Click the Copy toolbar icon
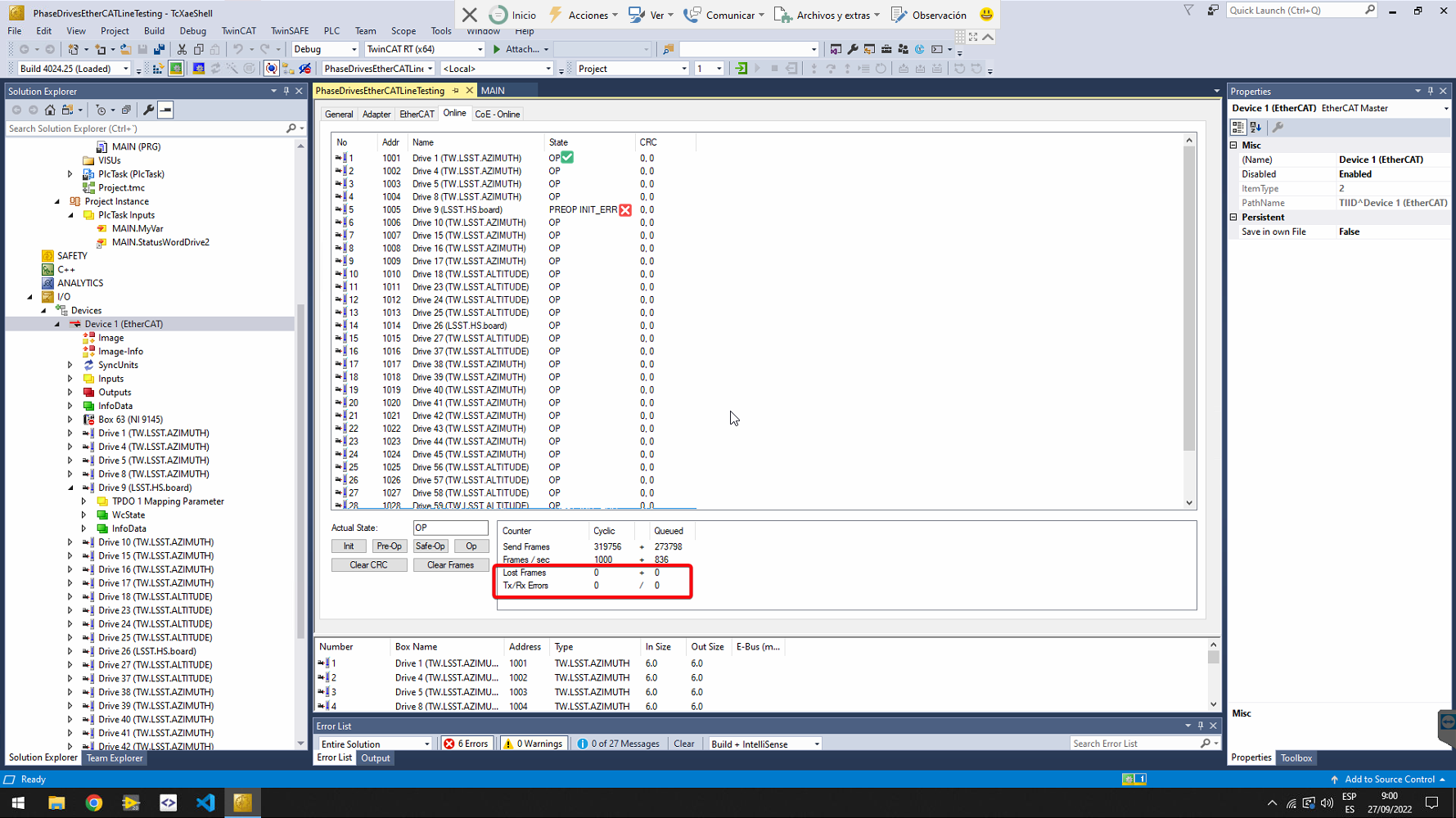This screenshot has height=818, width=1456. [199, 49]
